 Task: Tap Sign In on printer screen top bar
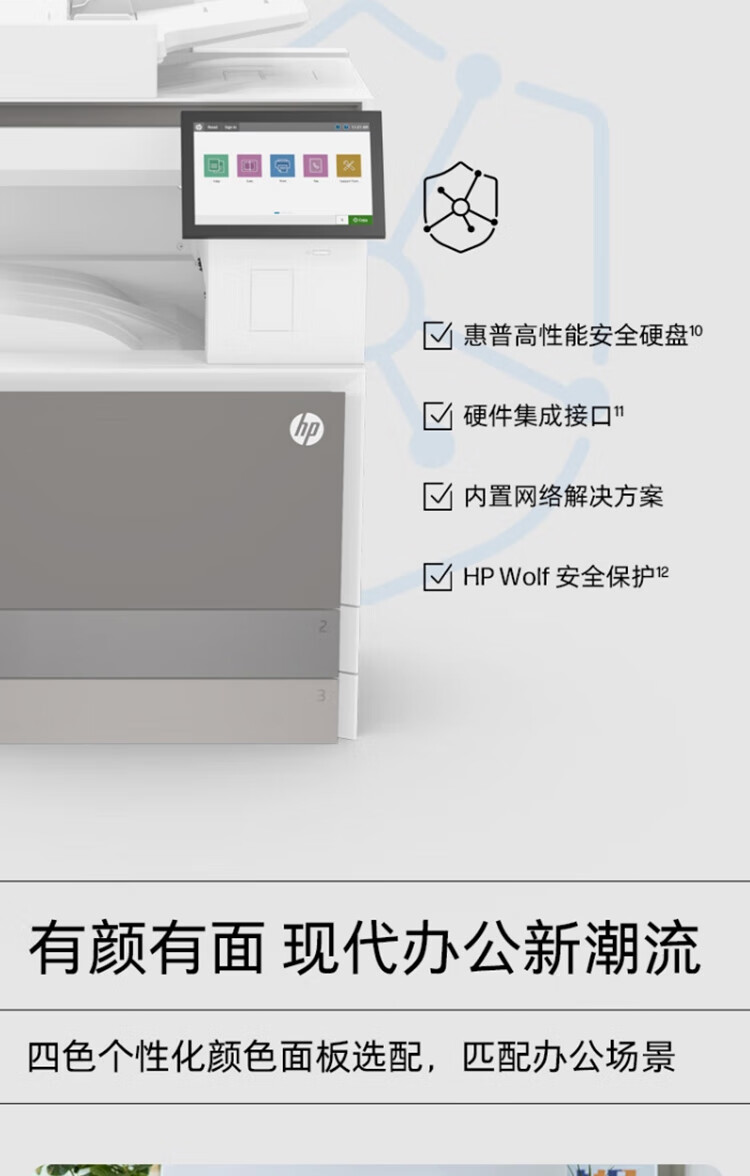[231, 127]
